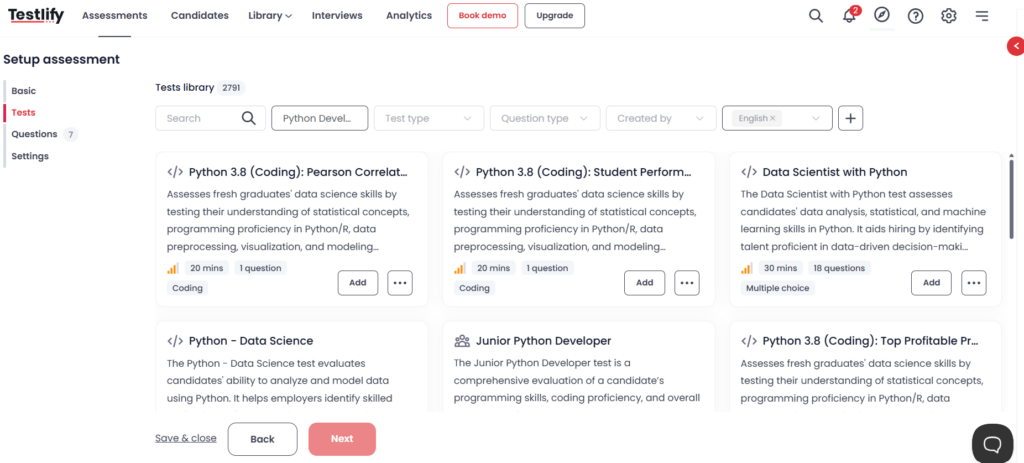Open the help question mark icon

[915, 16]
